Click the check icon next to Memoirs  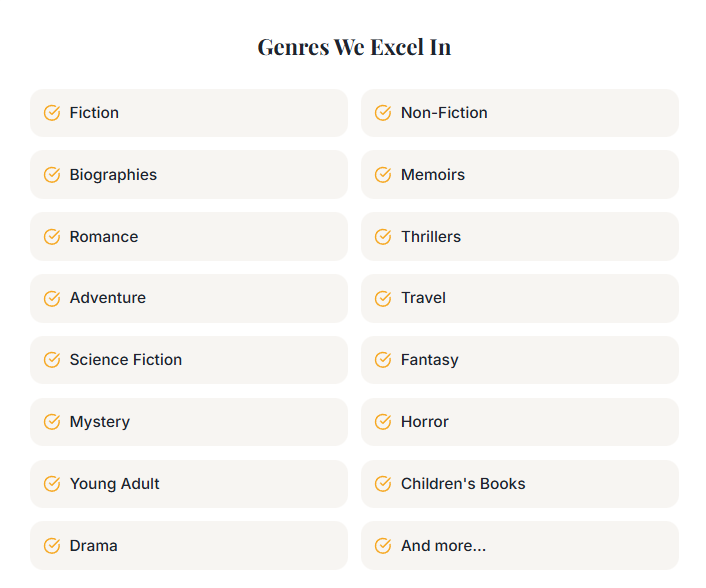pos(383,175)
